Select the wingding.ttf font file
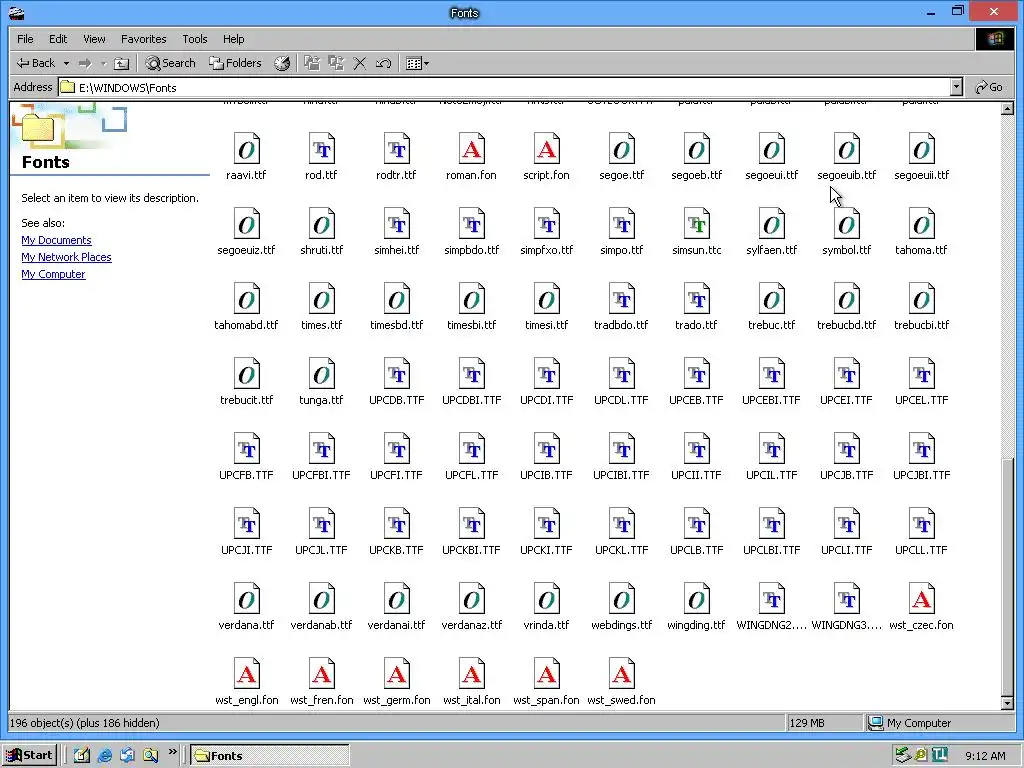 pyautogui.click(x=697, y=607)
